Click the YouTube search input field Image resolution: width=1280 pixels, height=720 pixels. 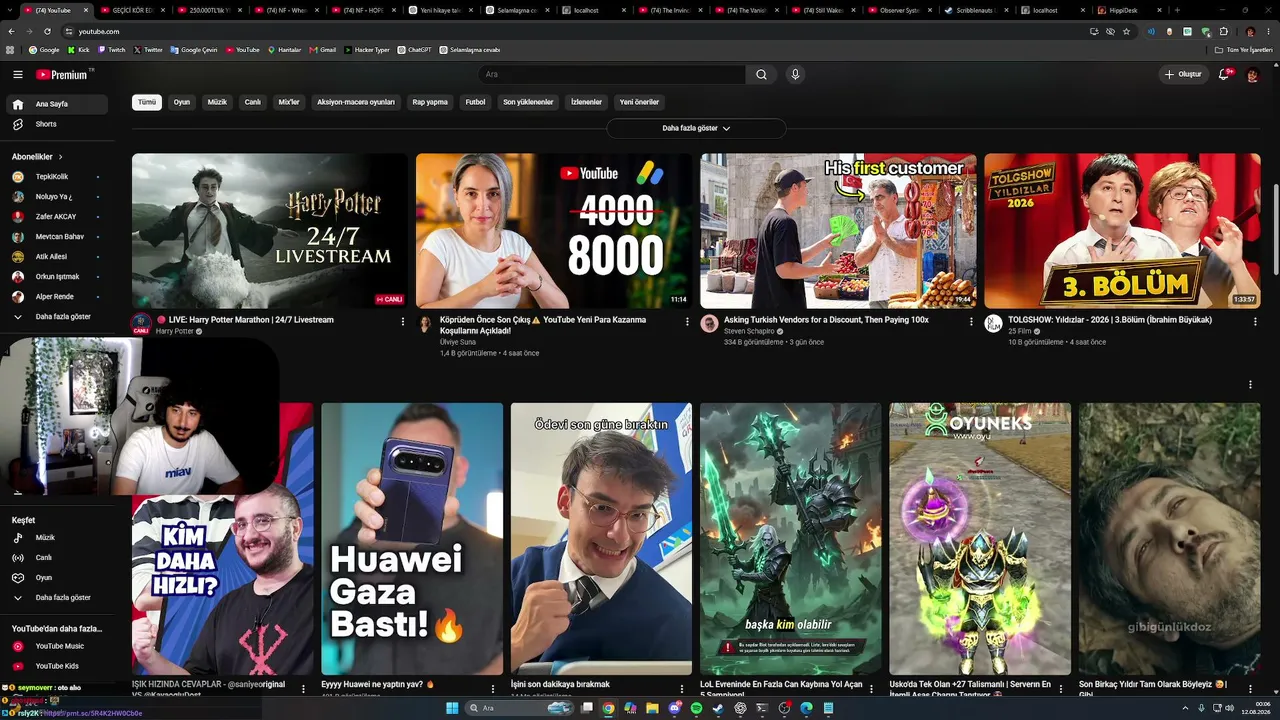612,74
